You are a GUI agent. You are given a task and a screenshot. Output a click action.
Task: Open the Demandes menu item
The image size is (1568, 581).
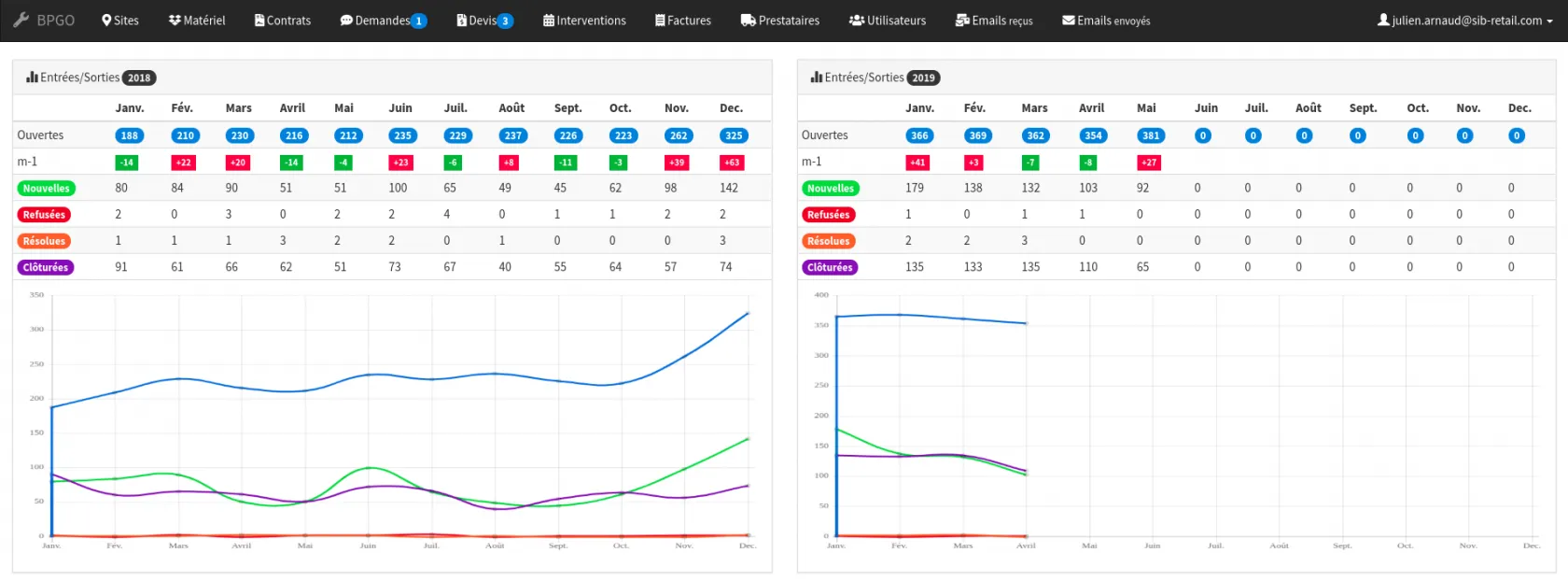pos(382,21)
